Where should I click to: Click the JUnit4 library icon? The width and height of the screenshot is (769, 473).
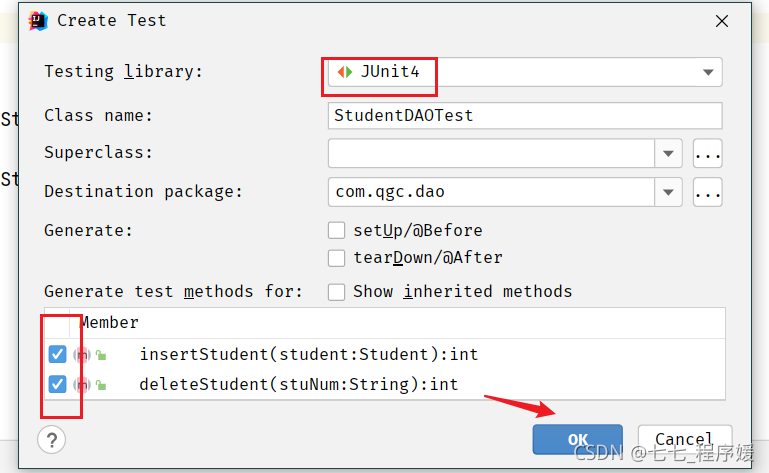[x=345, y=72]
